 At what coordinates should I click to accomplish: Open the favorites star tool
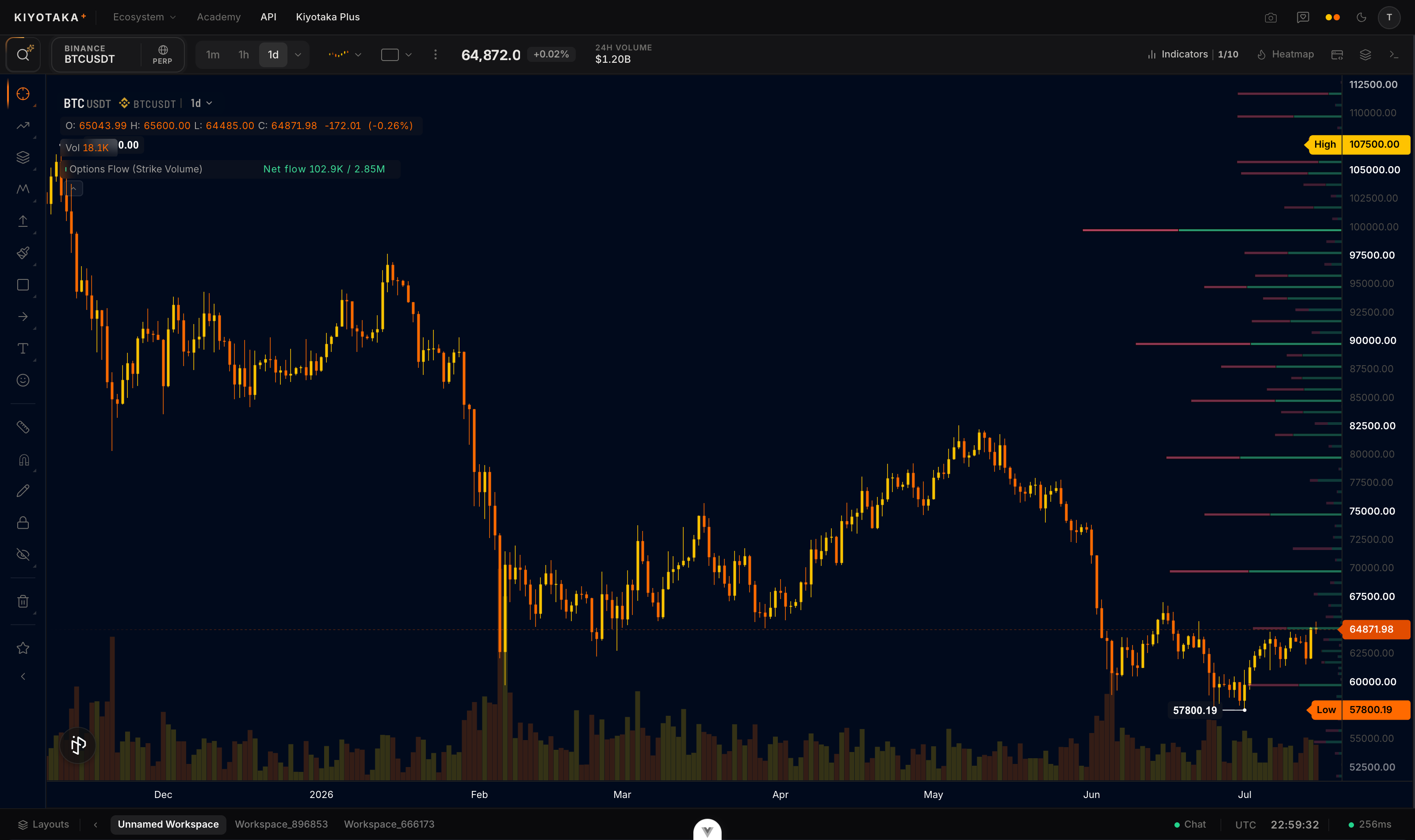point(23,648)
